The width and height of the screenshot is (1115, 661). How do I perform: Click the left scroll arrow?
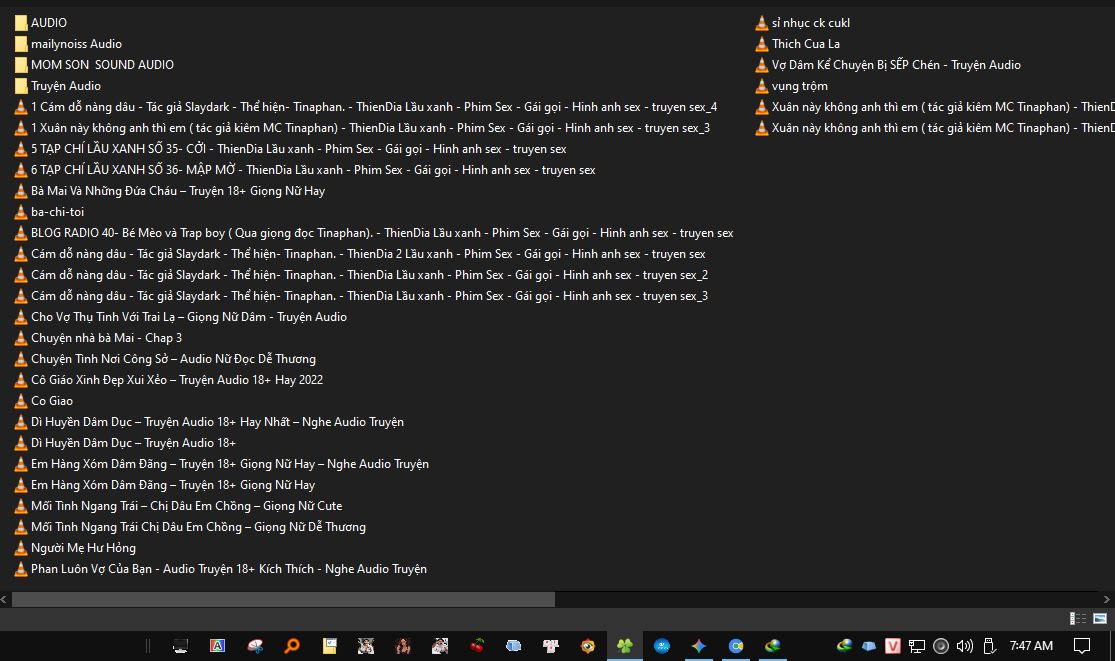(x=4, y=600)
